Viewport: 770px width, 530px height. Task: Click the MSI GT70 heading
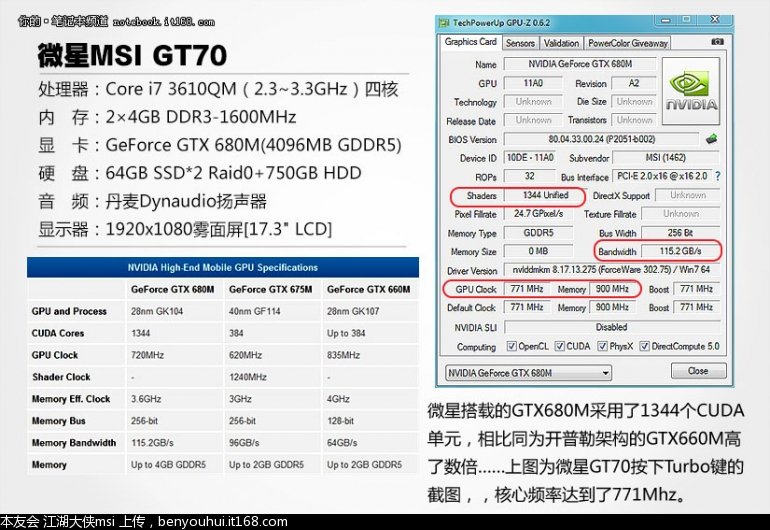pyautogui.click(x=132, y=55)
